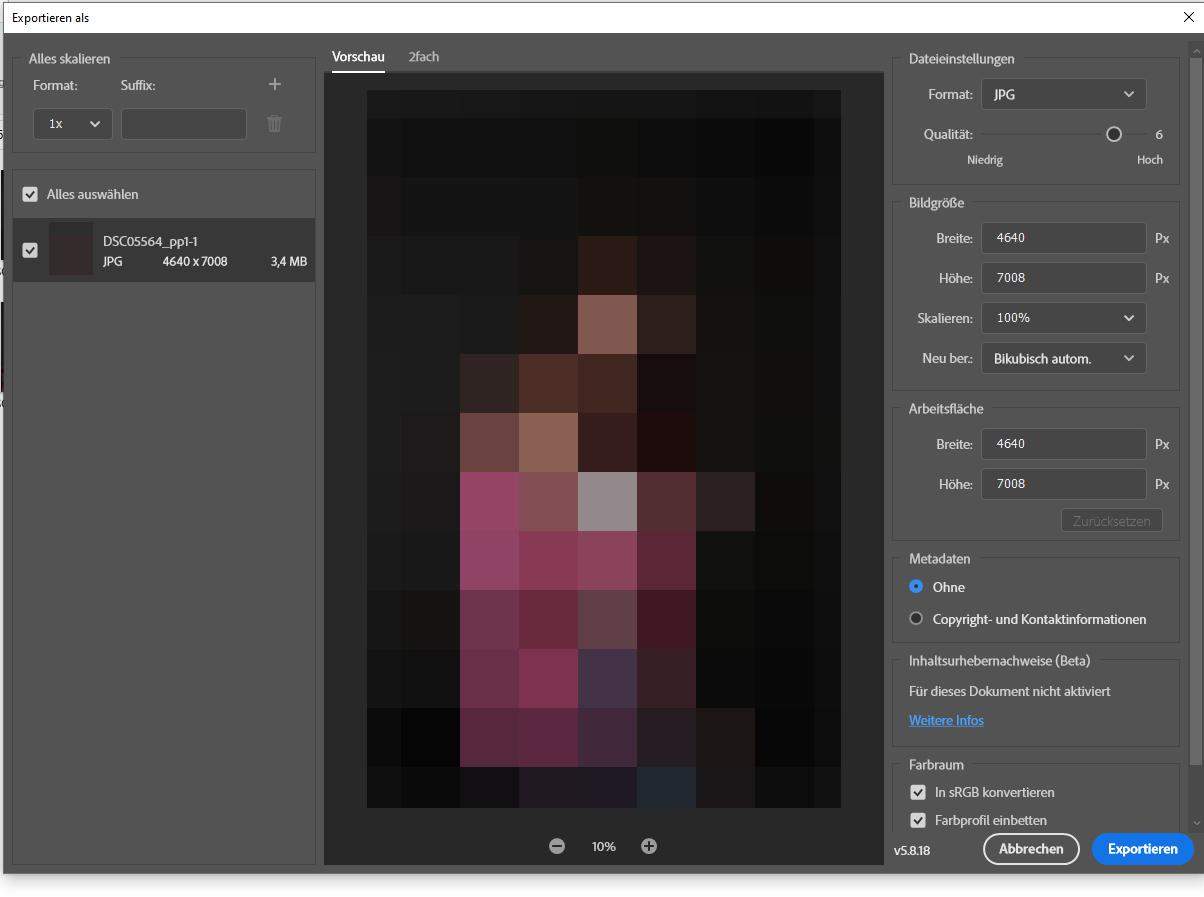Open the Weitere Infos link
The image size is (1204, 897).
click(x=946, y=720)
